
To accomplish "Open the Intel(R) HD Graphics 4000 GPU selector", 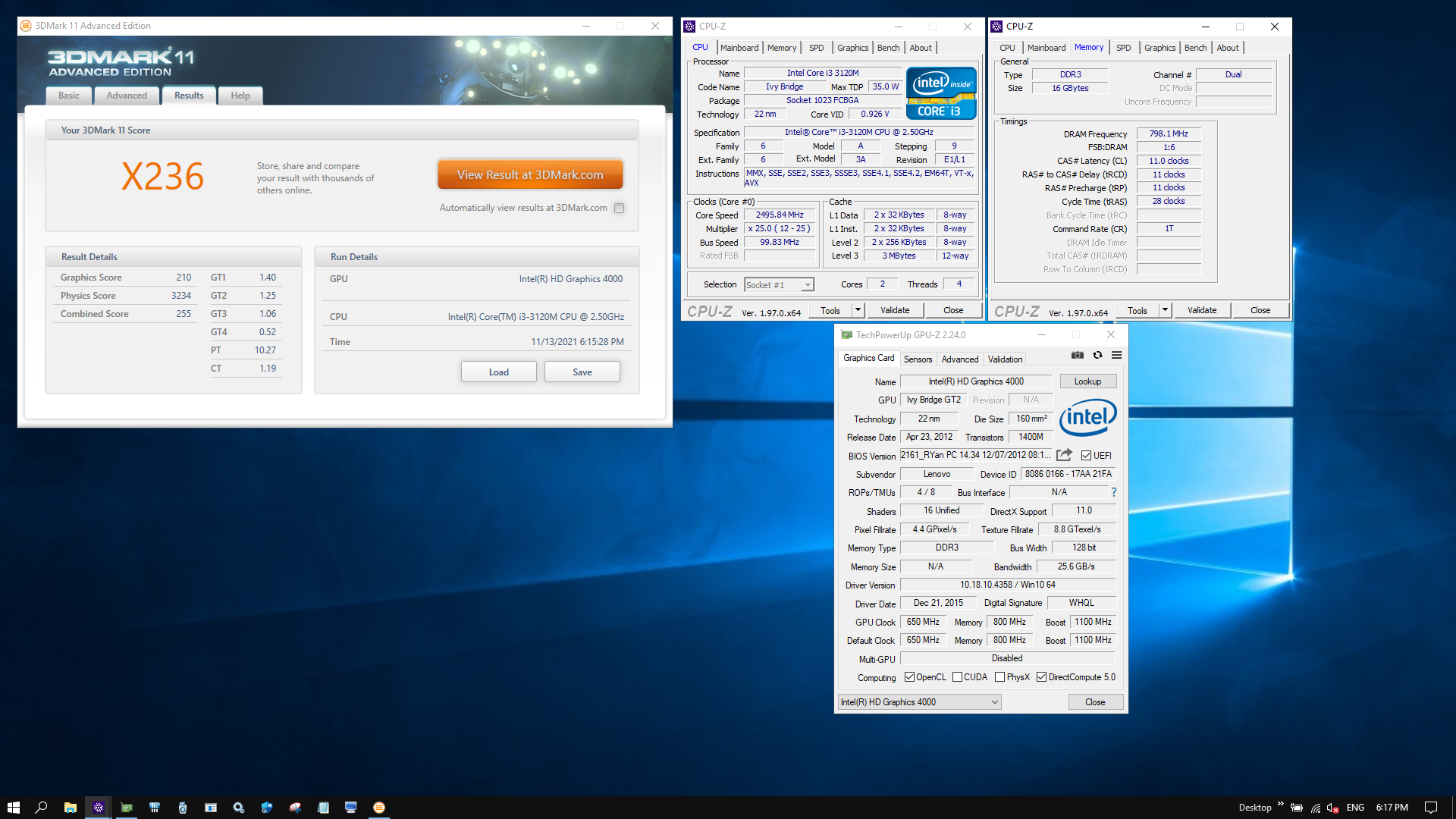I will point(919,702).
